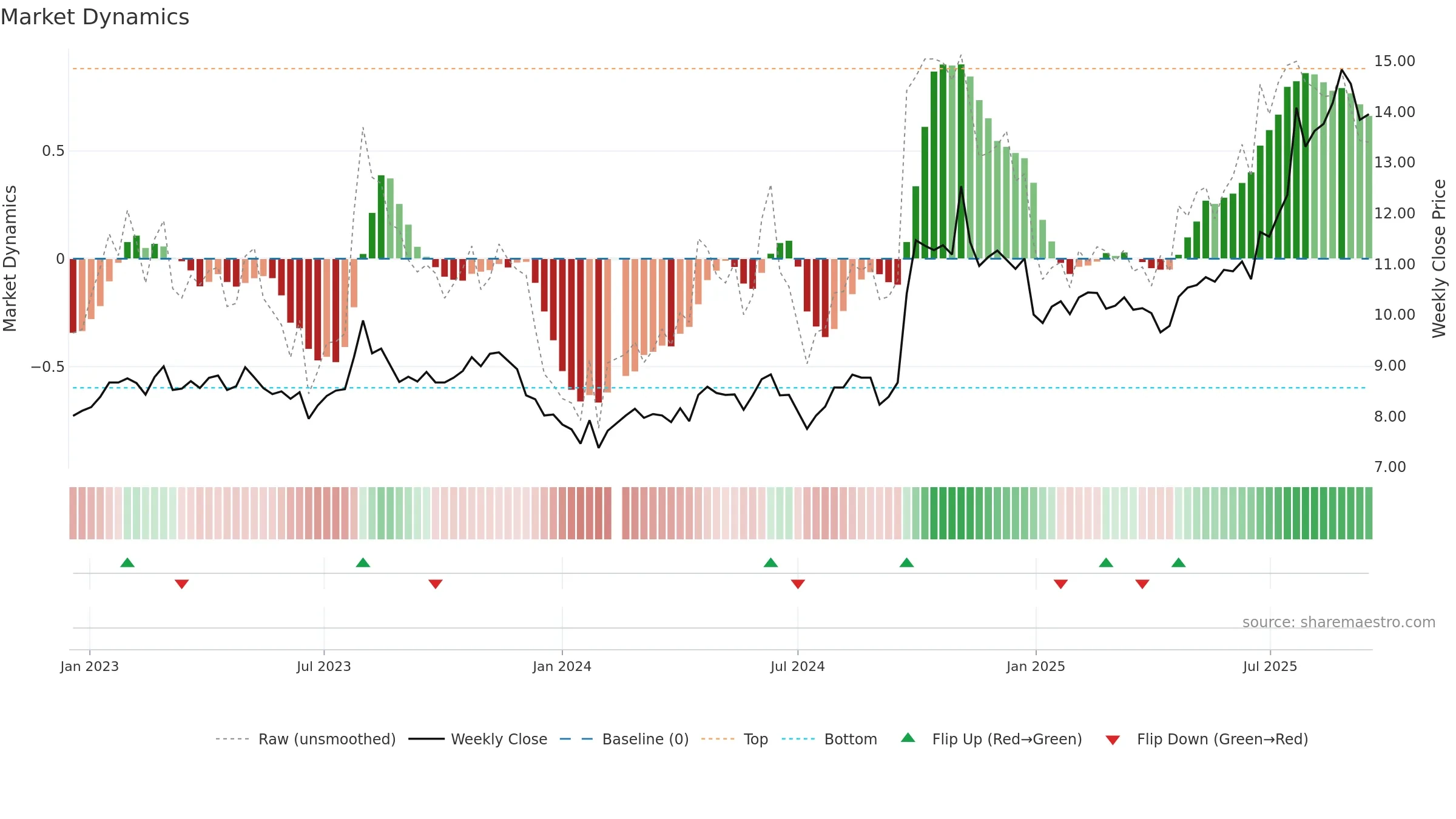This screenshot has width=1456, height=819.
Task: Click the Market Dynamics chart title
Action: pyautogui.click(x=95, y=17)
